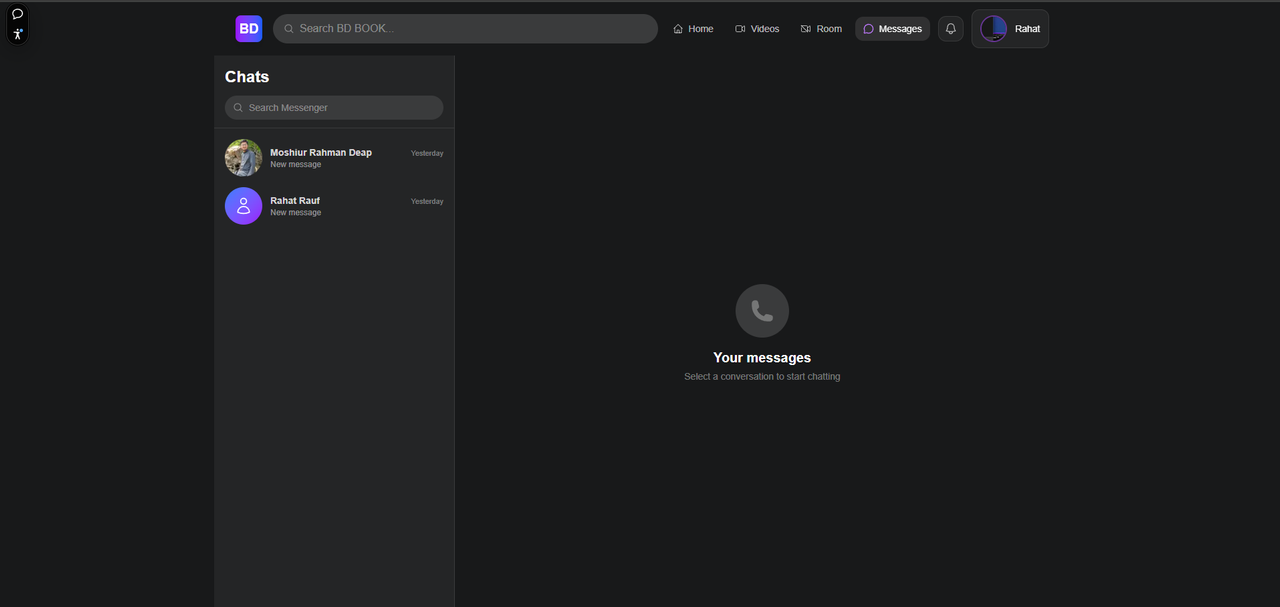
Task: Go to the Home page
Action: click(x=693, y=29)
